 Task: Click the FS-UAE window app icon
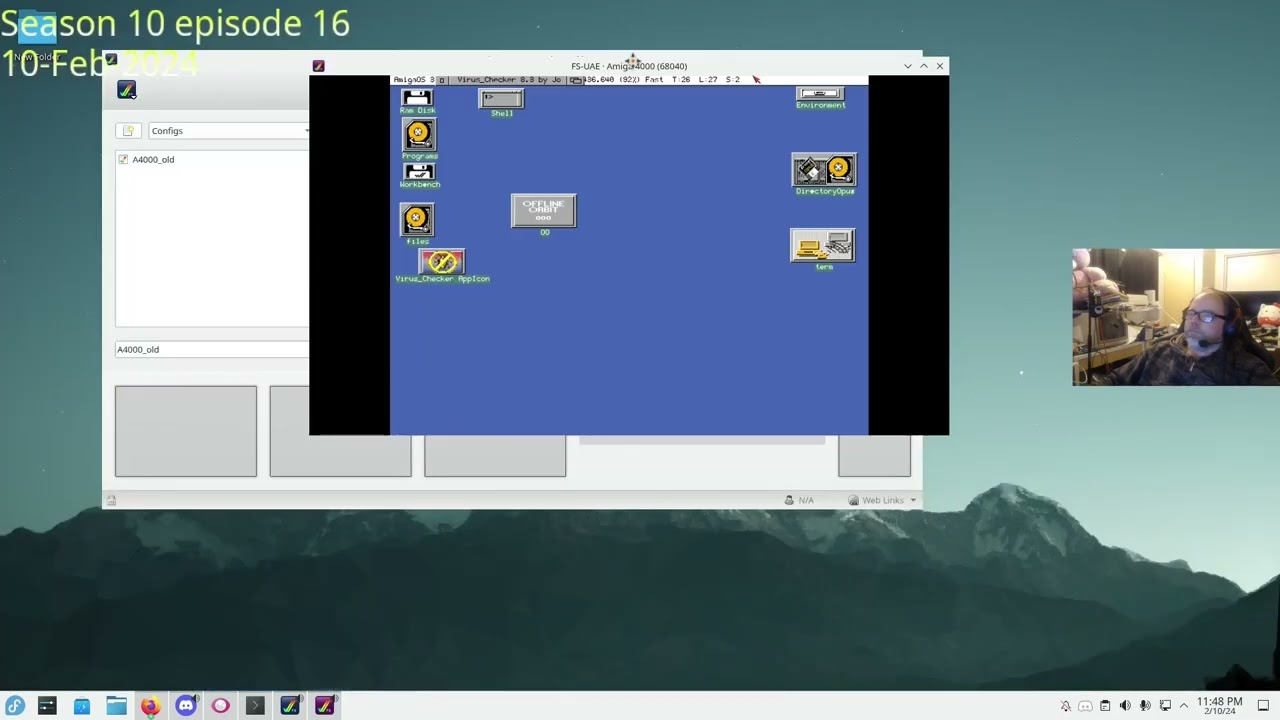(x=318, y=66)
